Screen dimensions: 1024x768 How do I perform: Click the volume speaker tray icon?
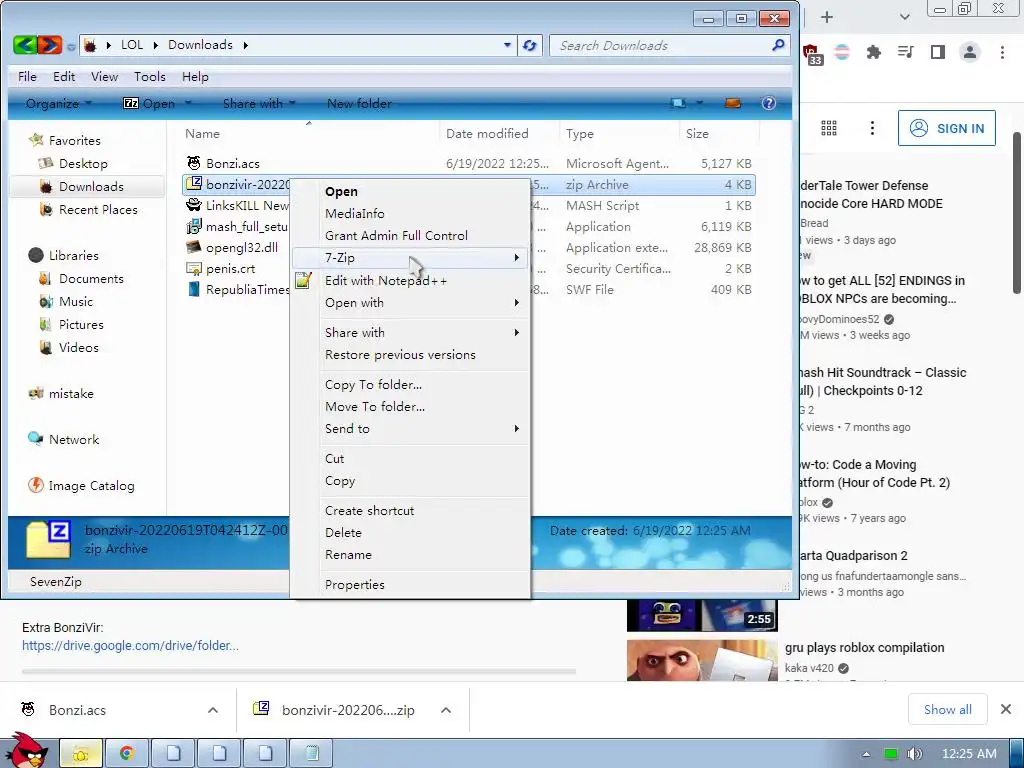(x=914, y=754)
